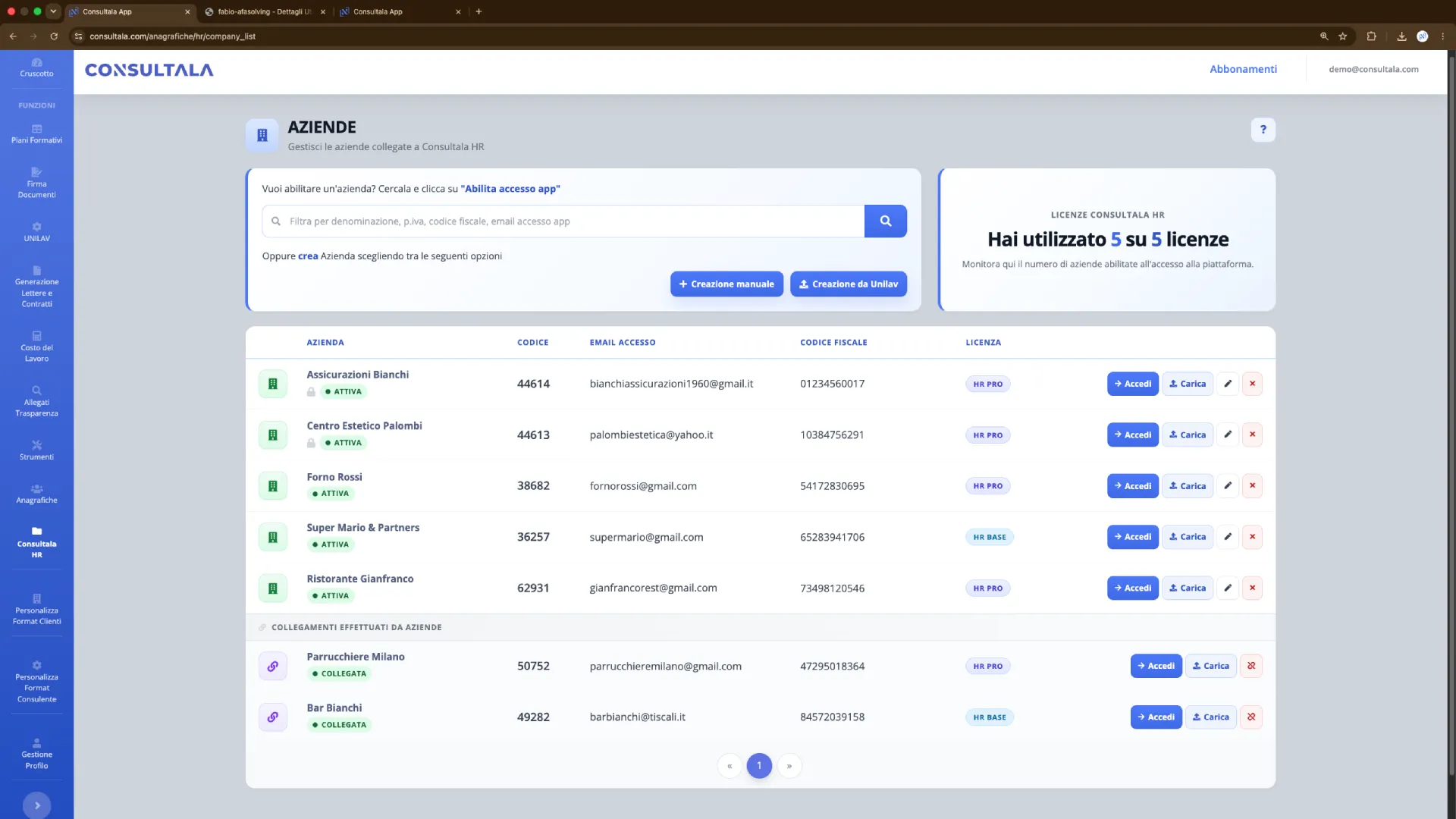Image resolution: width=1456 pixels, height=819 pixels.
Task: Go back in browser history
Action: point(13,36)
